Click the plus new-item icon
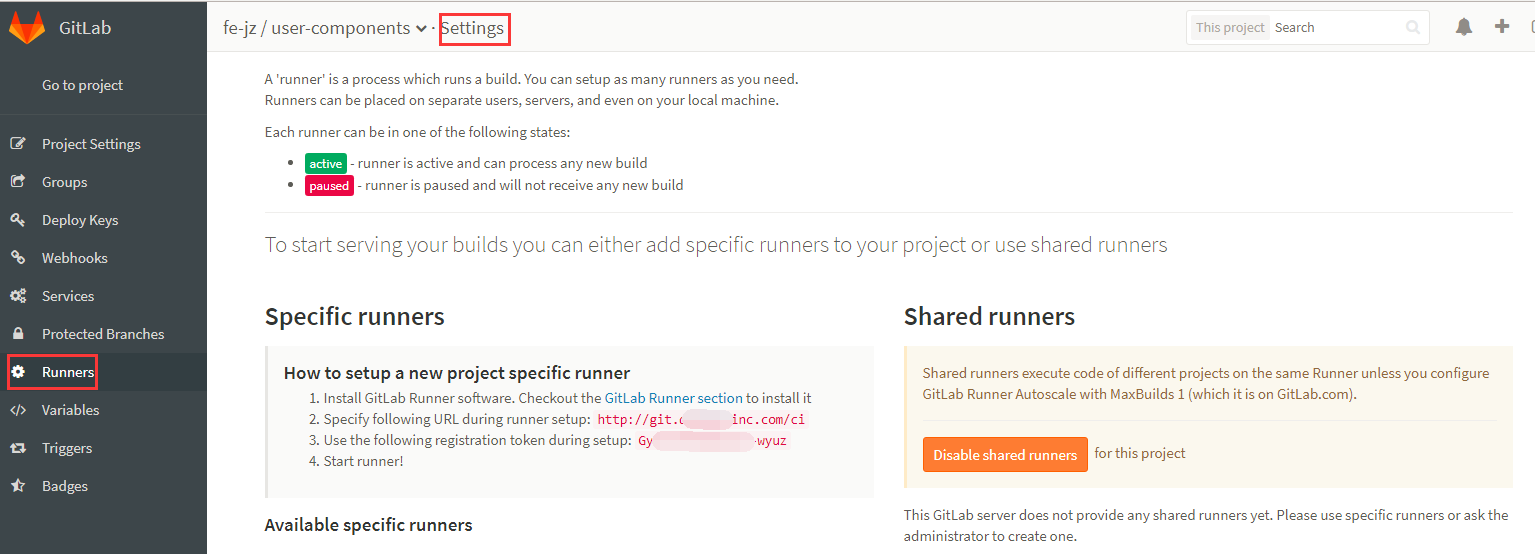The width and height of the screenshot is (1535, 554). (1502, 27)
